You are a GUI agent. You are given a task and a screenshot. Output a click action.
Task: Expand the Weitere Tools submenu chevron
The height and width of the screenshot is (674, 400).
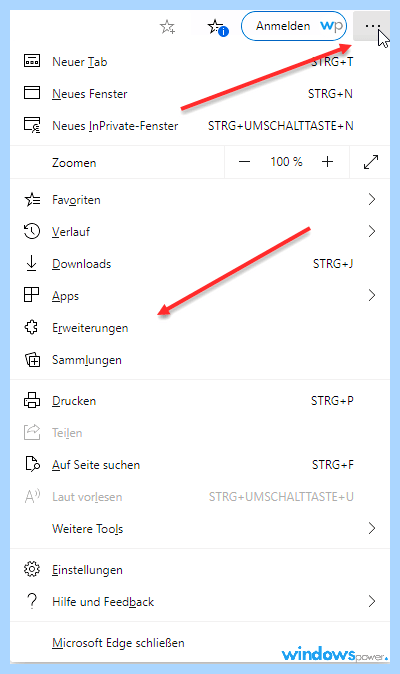click(372, 528)
